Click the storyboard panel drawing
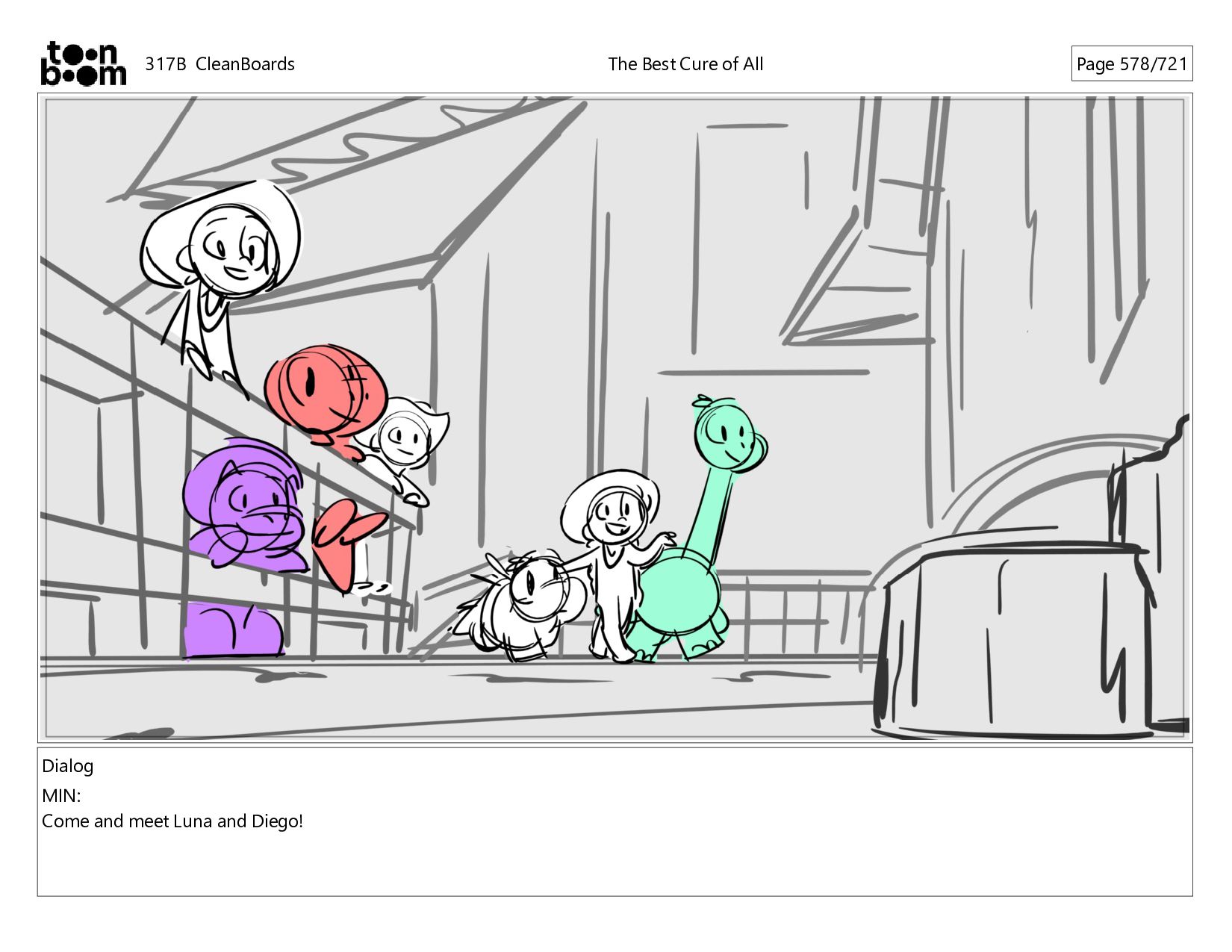Image resolution: width=1232 pixels, height=952 pixels. [x=615, y=417]
